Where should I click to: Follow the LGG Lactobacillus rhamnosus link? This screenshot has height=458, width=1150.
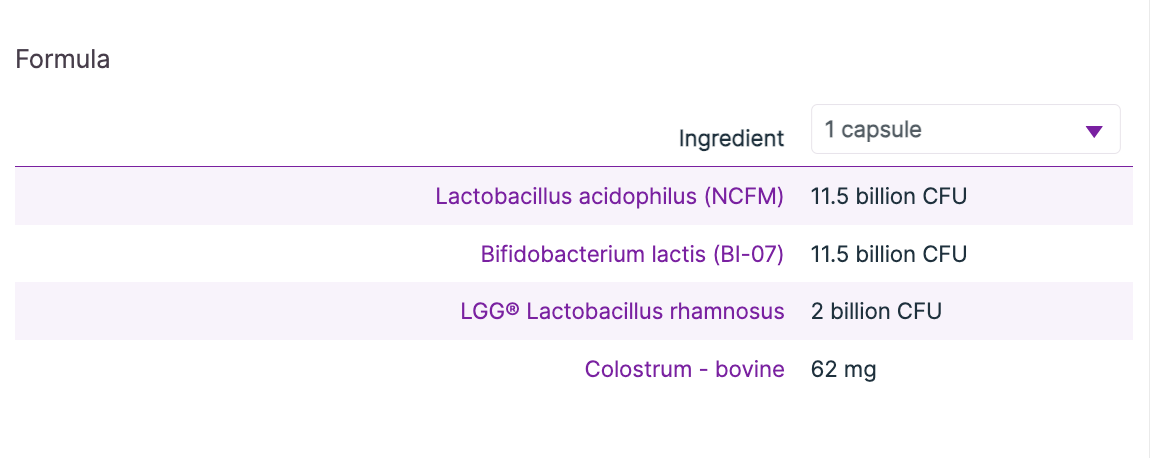pyautogui.click(x=622, y=311)
